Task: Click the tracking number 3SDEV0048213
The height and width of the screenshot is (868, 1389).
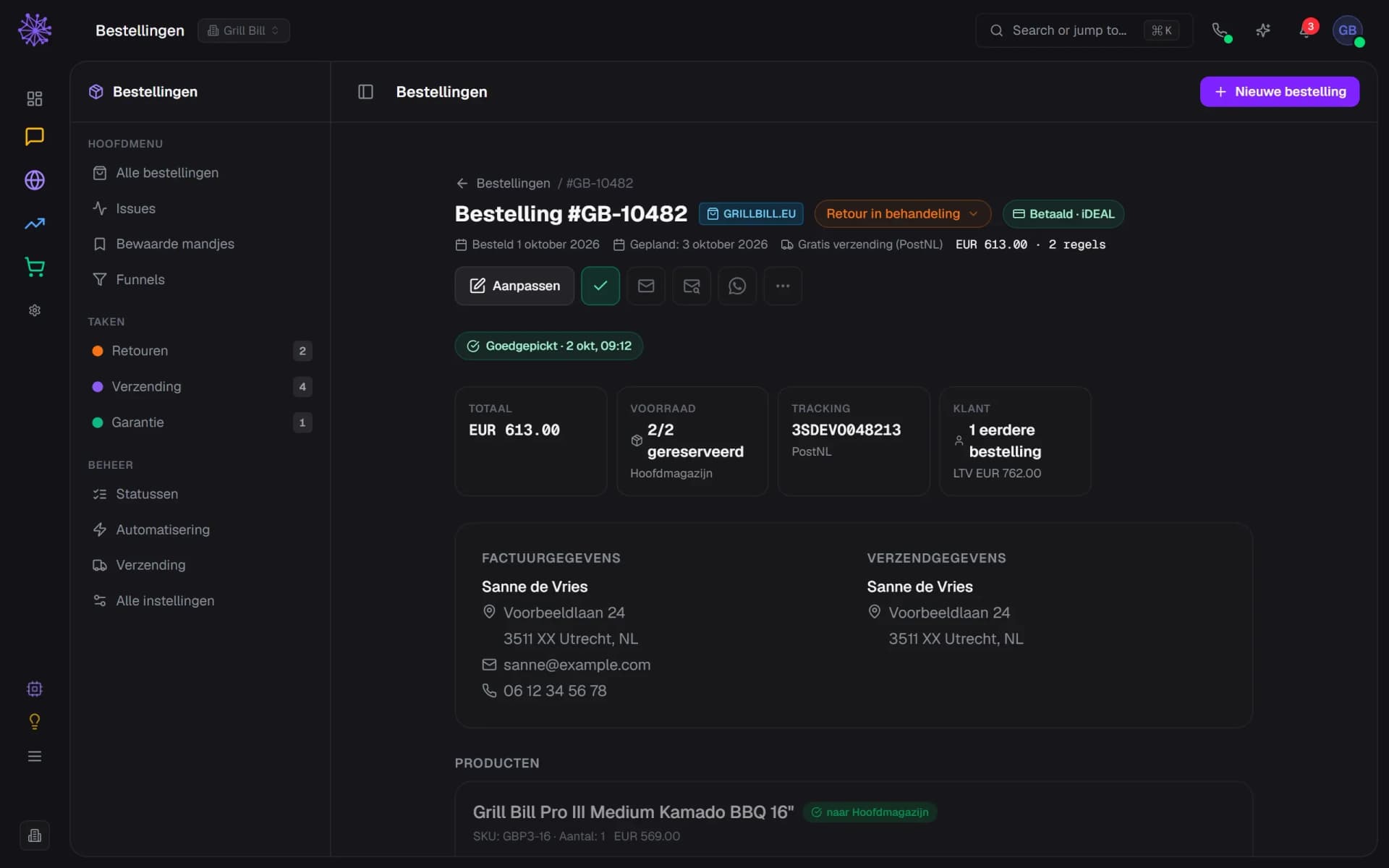Action: coord(846,430)
